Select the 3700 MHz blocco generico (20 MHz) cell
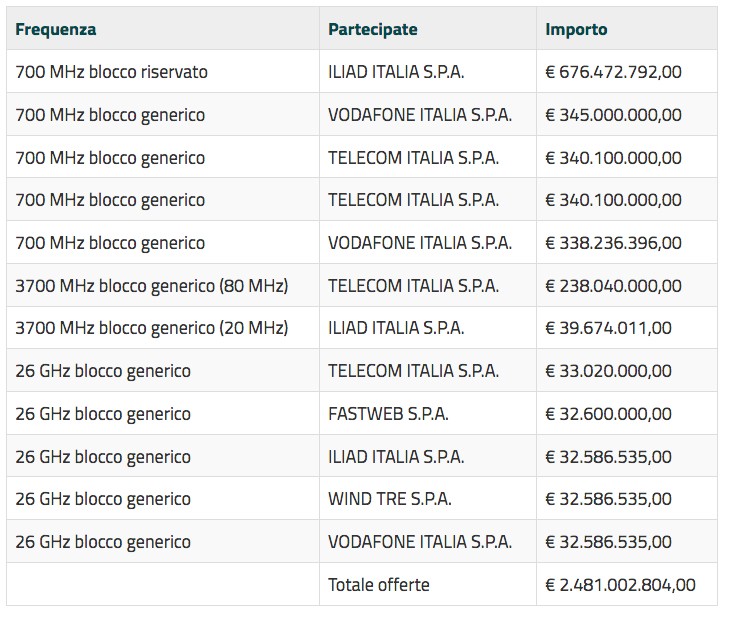The width and height of the screenshot is (730, 618). (163, 328)
